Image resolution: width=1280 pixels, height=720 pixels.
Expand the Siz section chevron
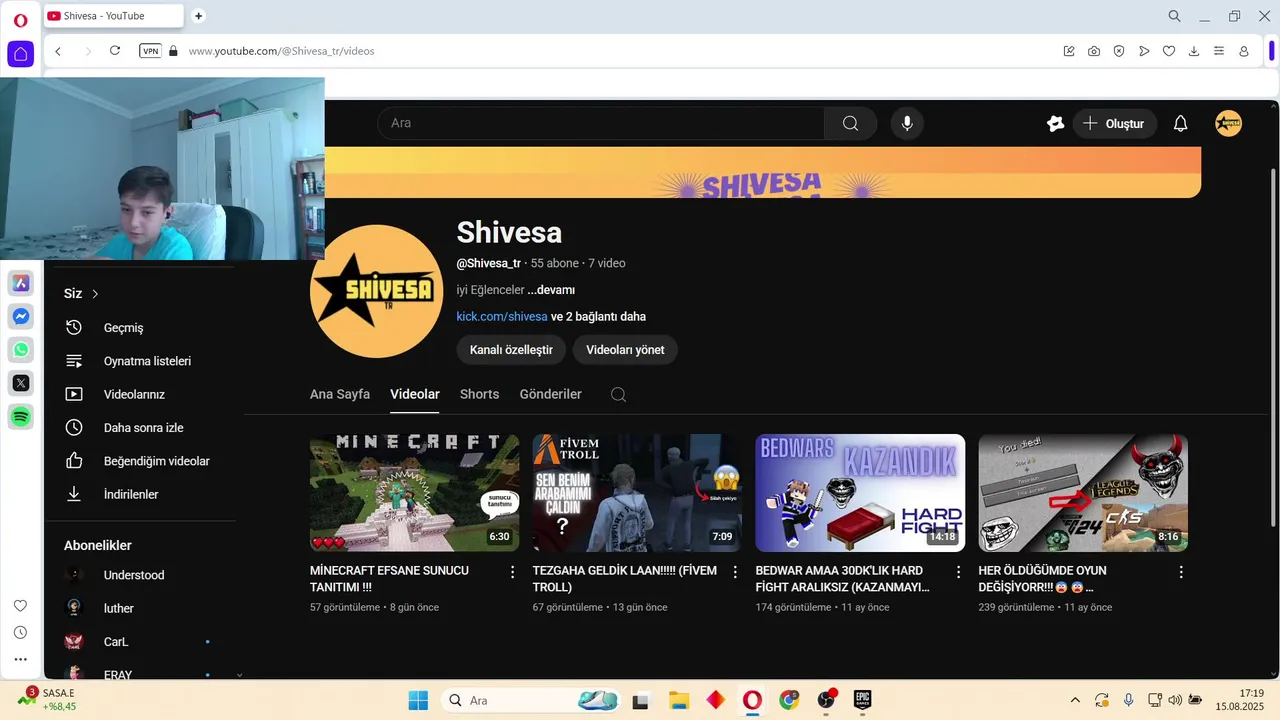coord(95,293)
